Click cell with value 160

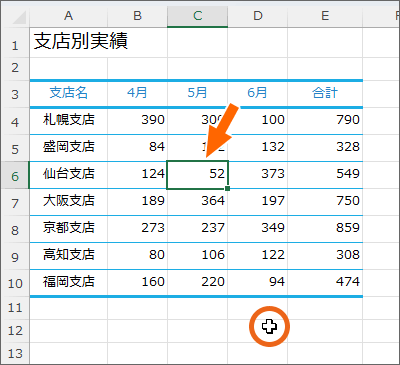[137, 283]
